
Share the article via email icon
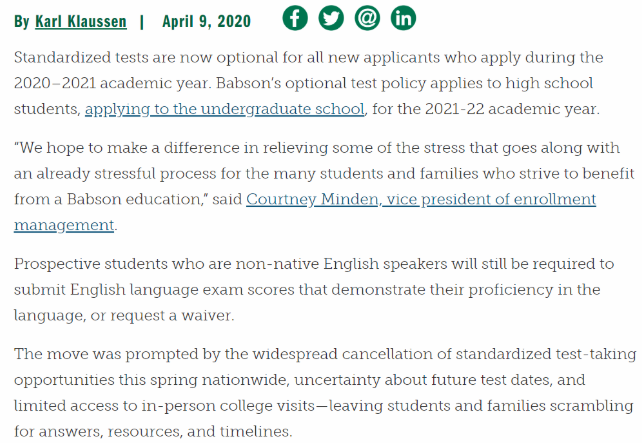tap(367, 18)
